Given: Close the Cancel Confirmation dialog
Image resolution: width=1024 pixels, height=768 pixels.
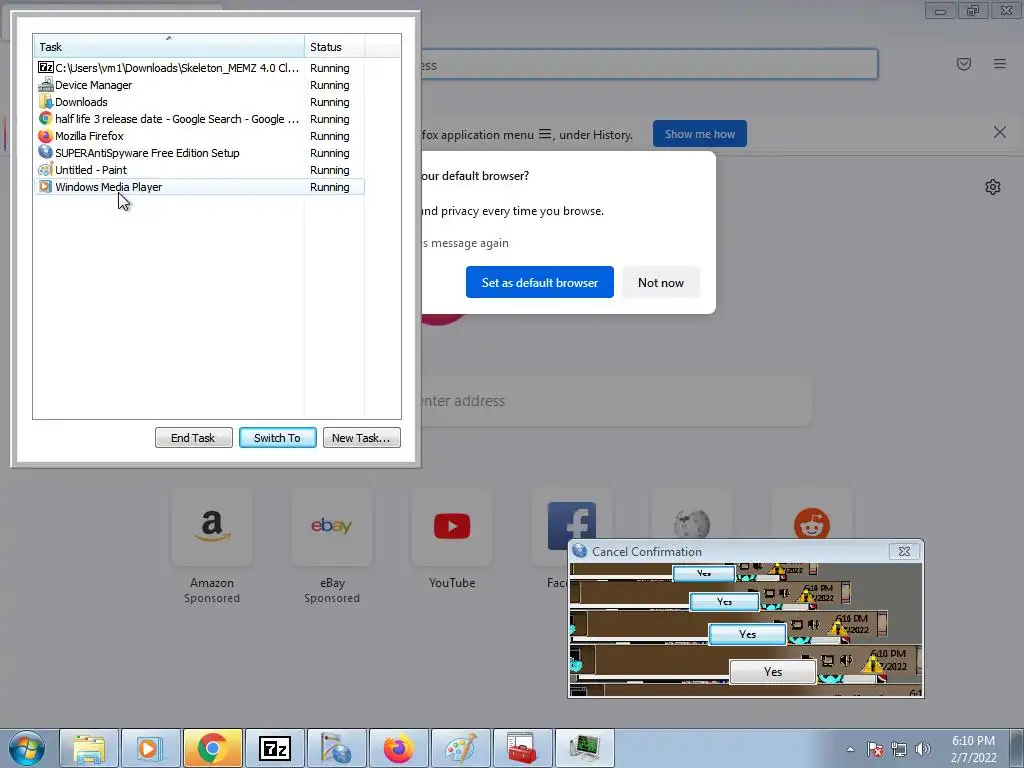Looking at the screenshot, I should tap(904, 551).
